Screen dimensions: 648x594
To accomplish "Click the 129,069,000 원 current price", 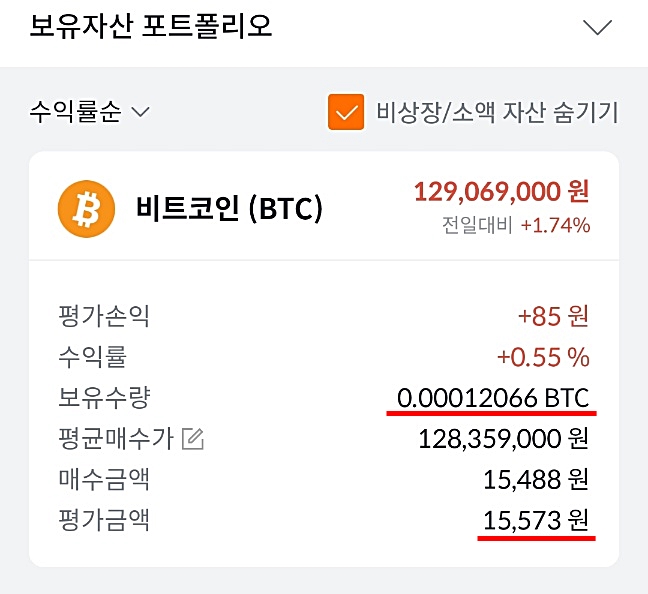I will click(501, 190).
